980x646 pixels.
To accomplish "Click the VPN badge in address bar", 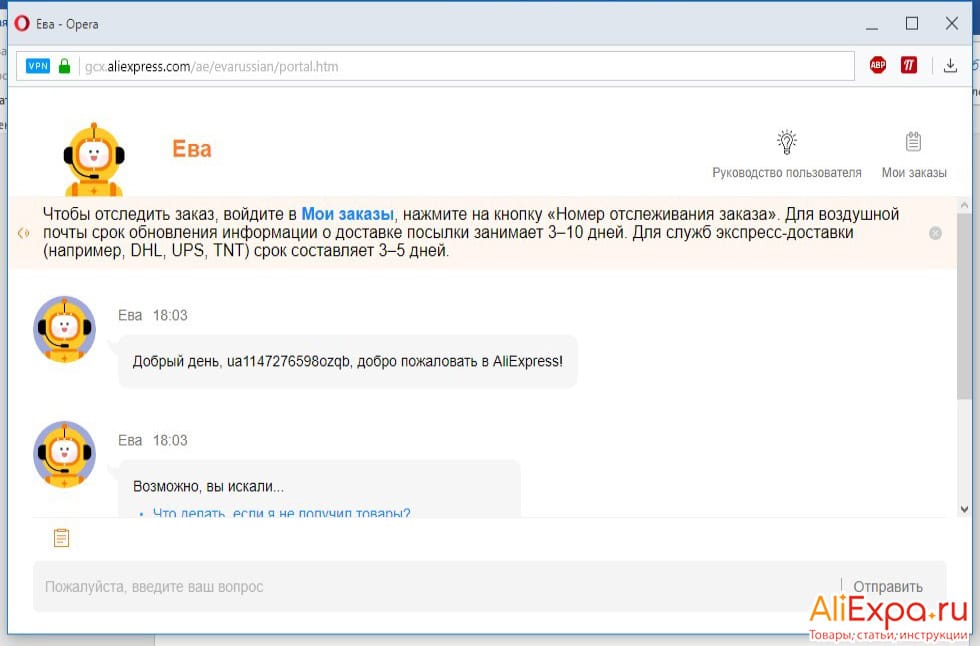I will coord(38,66).
